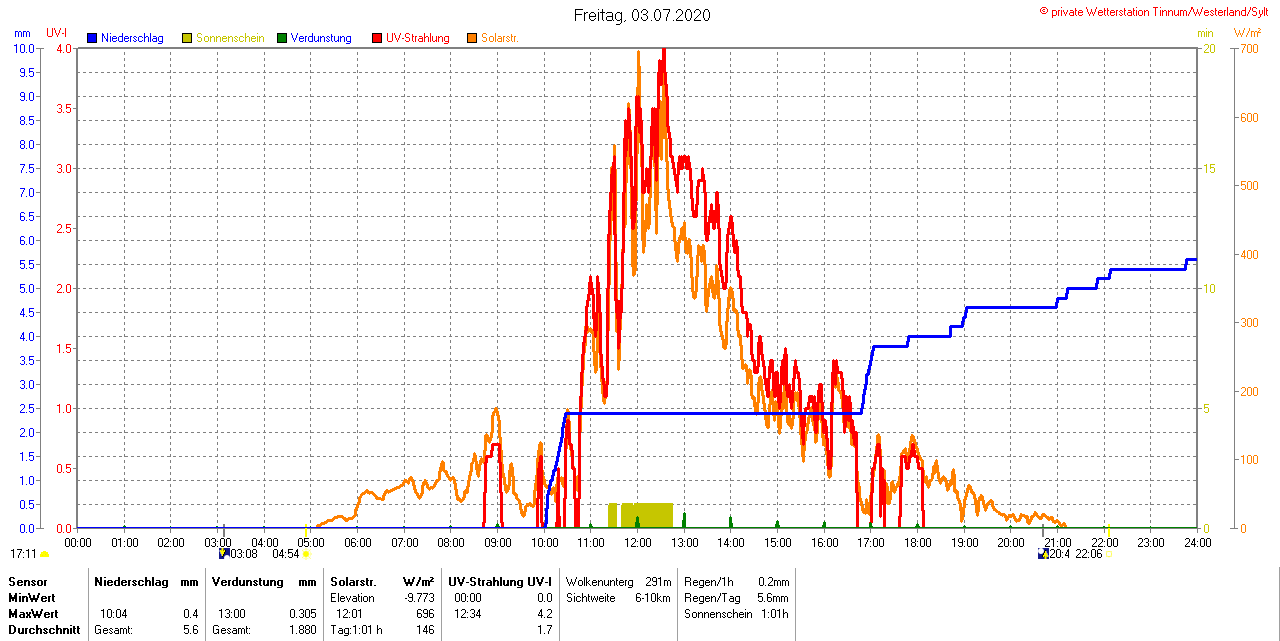The height and width of the screenshot is (641, 1280).
Task: Click the Niederschlag max time 10:04
Action: 114,613
